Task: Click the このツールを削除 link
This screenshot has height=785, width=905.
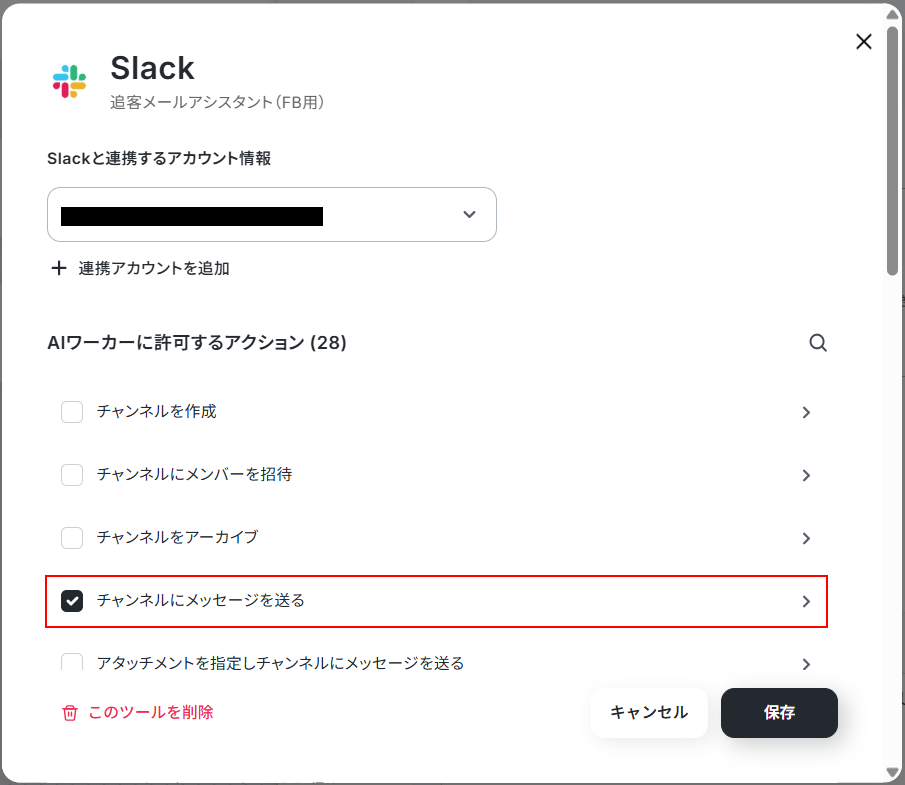Action: (151, 712)
